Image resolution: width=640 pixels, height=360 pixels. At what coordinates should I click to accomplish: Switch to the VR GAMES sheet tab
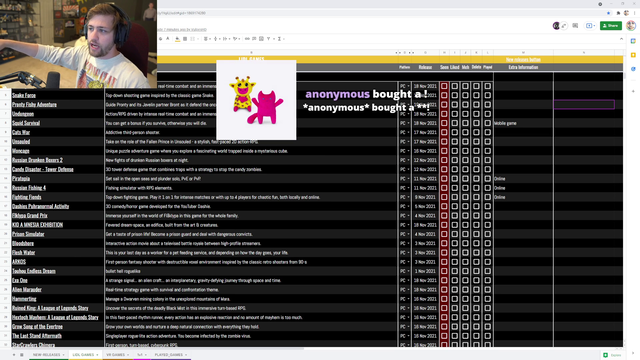tap(116, 355)
